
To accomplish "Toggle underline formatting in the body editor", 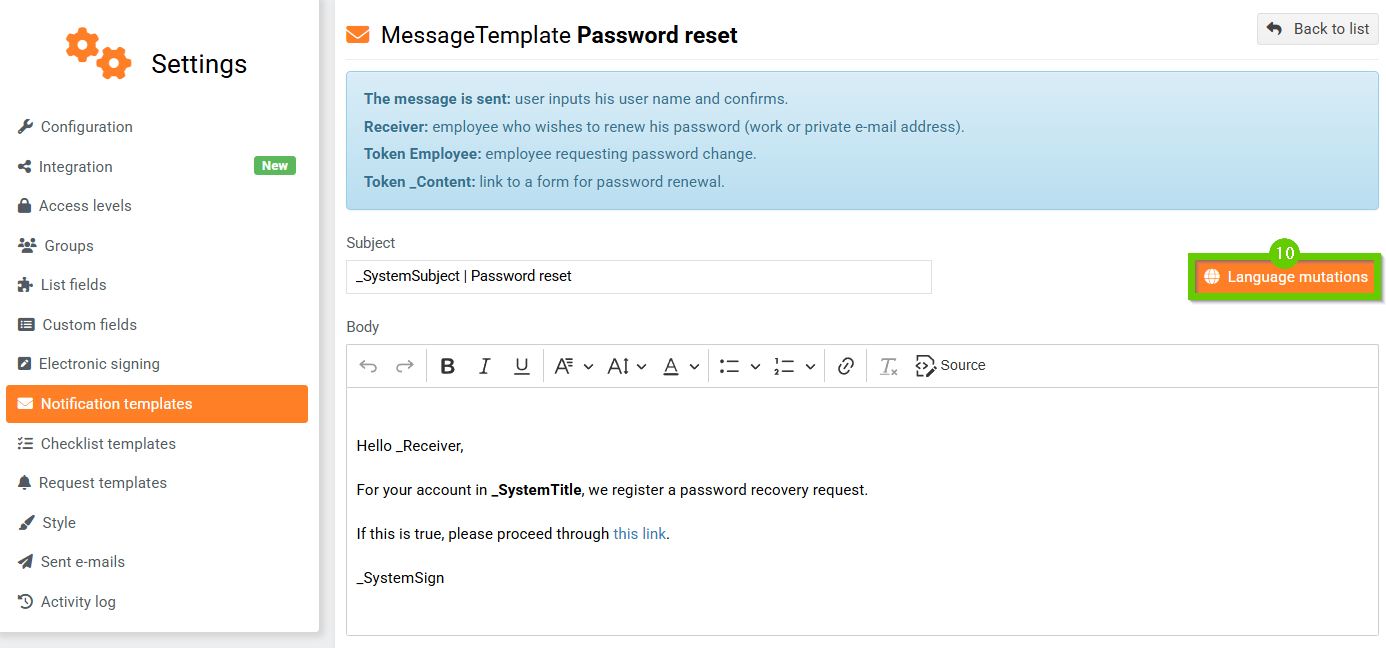I will (x=521, y=366).
